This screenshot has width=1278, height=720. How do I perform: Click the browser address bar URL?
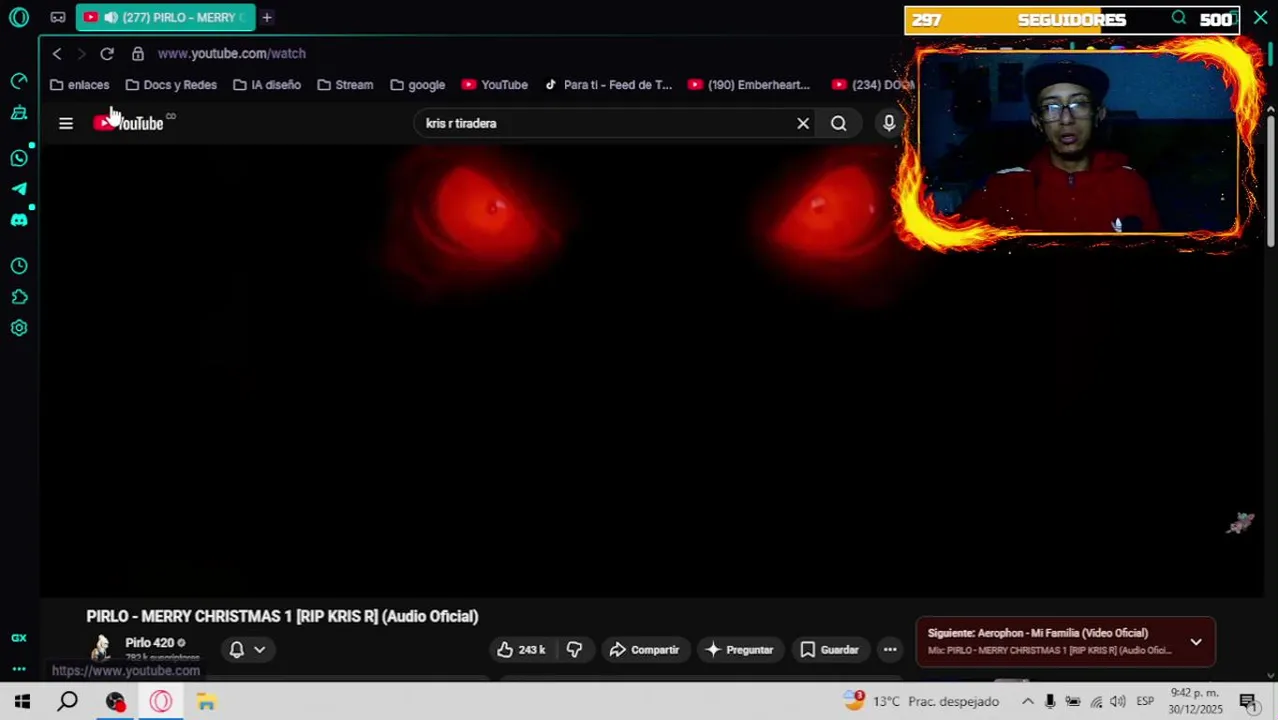(x=231, y=54)
